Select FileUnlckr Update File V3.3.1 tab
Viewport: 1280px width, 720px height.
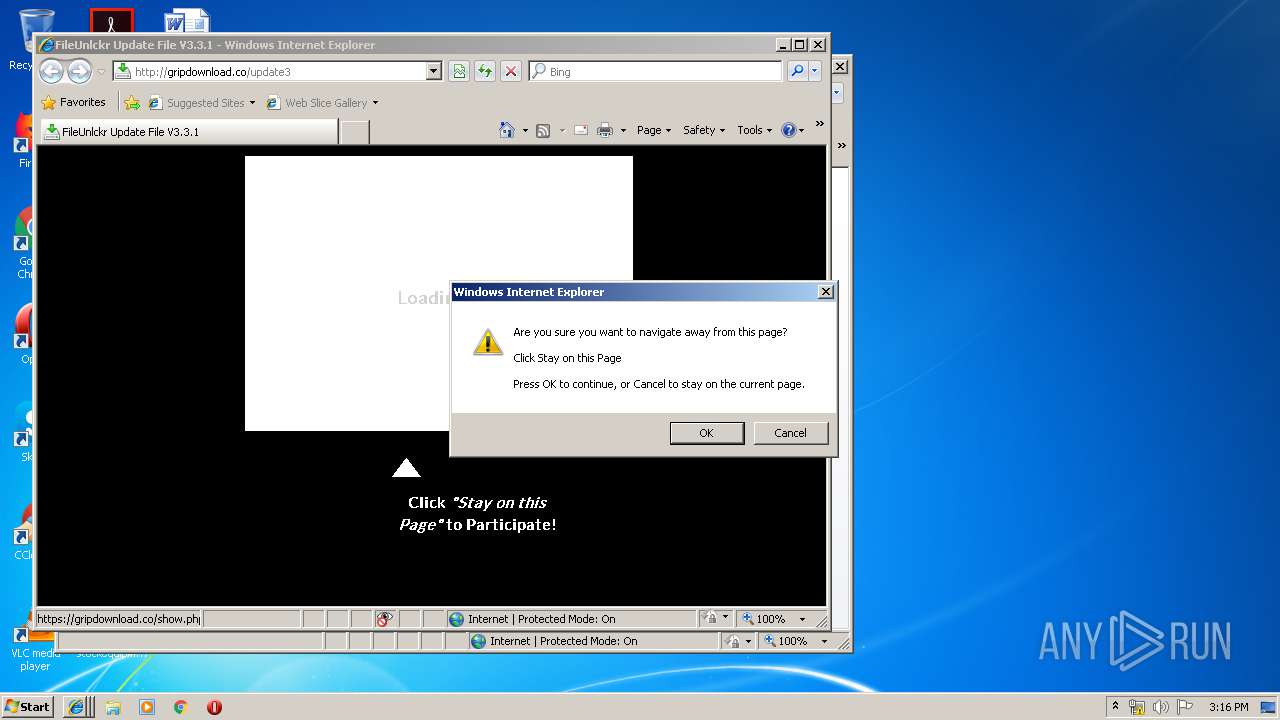tap(189, 131)
